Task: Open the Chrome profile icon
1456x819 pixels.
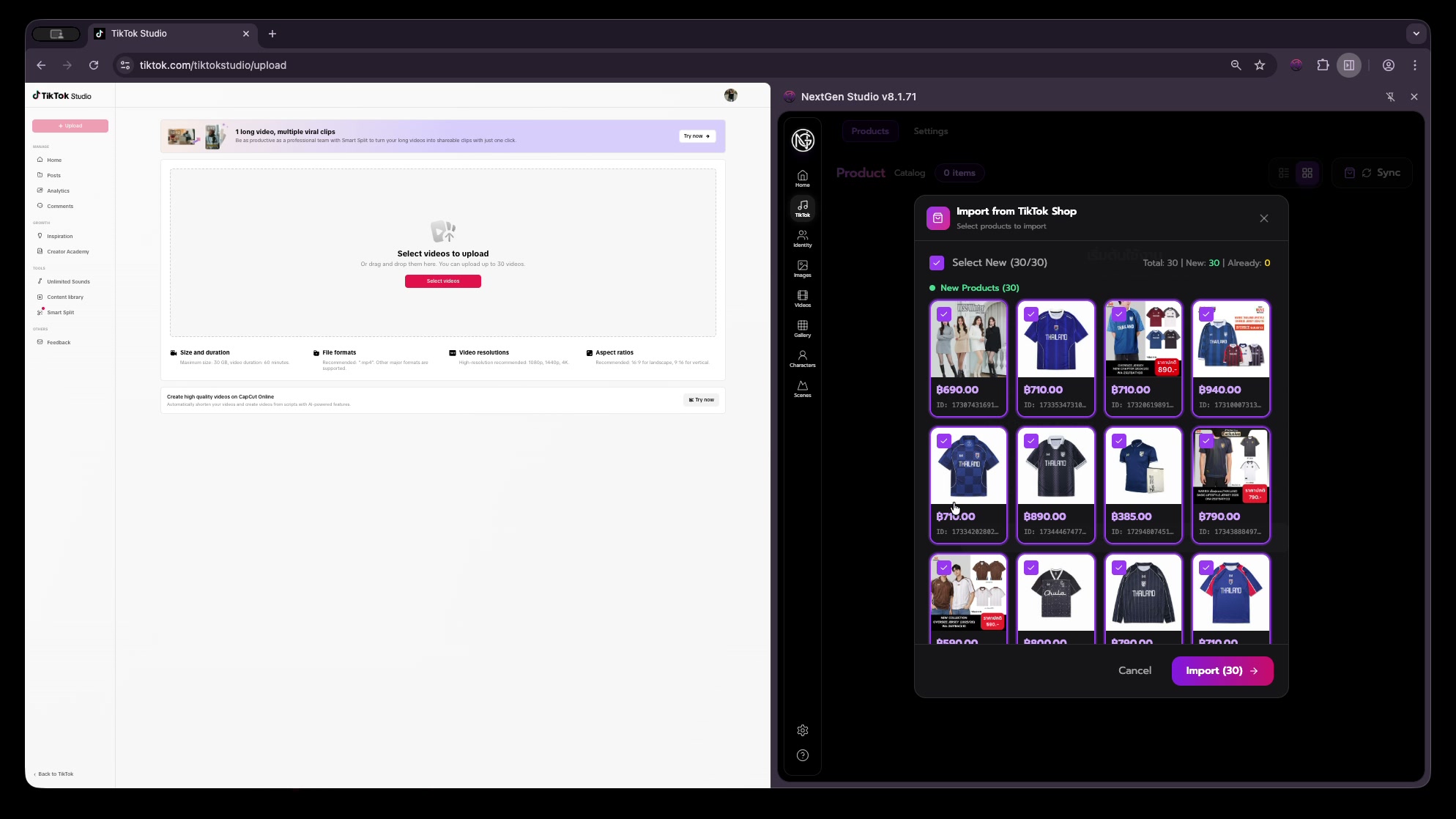Action: click(x=1388, y=65)
